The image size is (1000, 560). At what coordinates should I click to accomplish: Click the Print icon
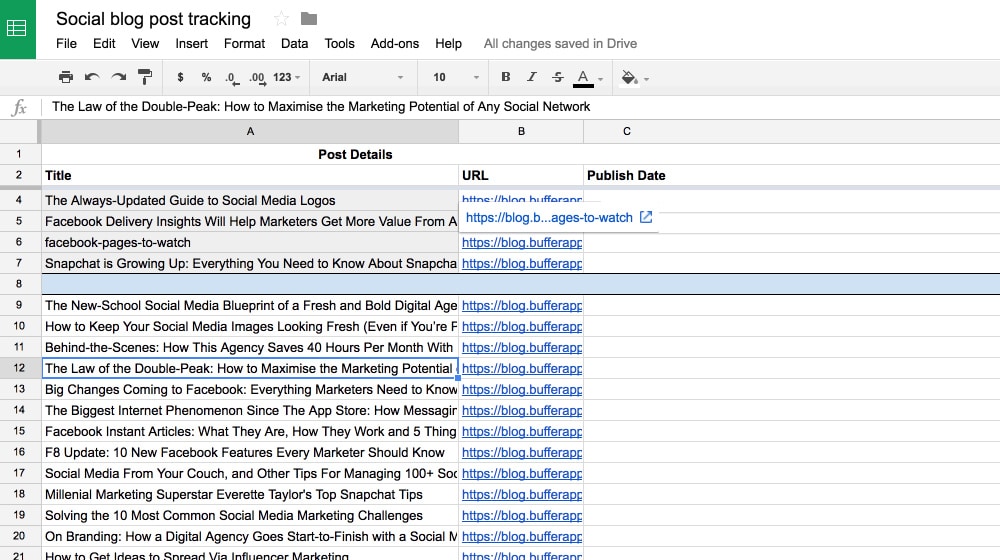tap(66, 77)
